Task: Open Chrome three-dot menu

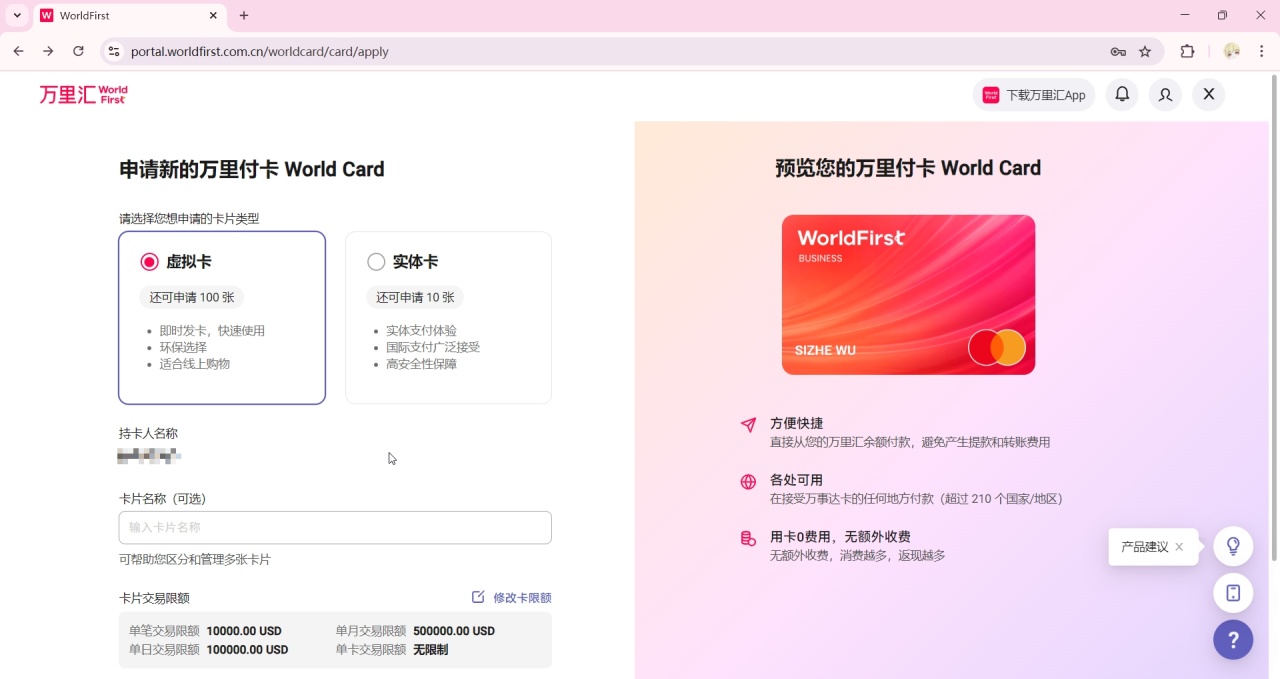Action: click(x=1261, y=51)
